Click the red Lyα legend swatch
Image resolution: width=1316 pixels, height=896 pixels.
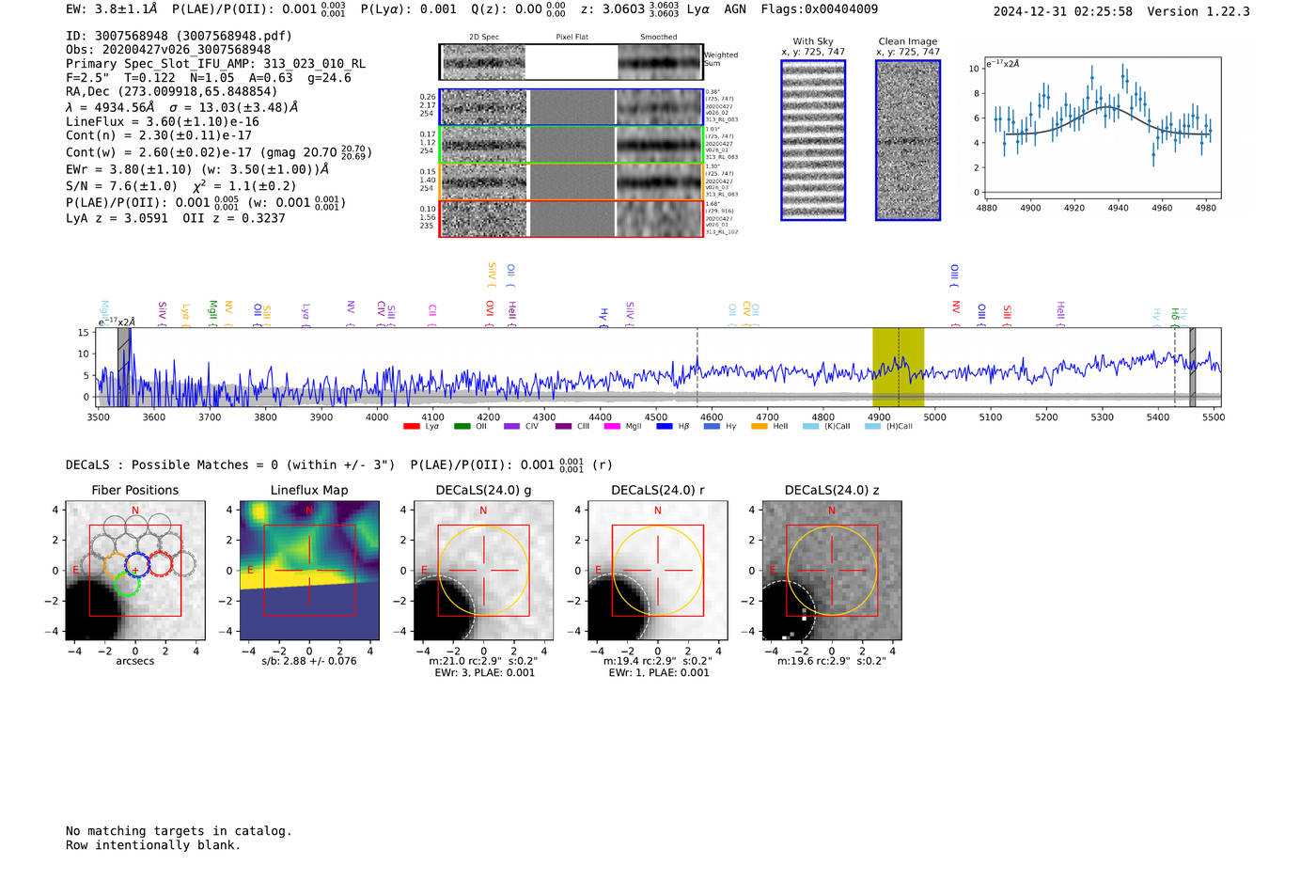click(x=411, y=427)
